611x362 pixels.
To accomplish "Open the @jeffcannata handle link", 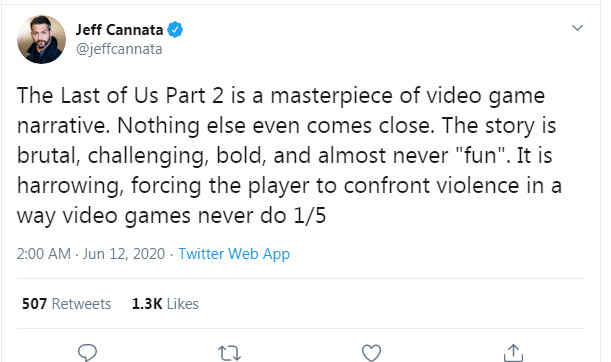I will [x=119, y=49].
